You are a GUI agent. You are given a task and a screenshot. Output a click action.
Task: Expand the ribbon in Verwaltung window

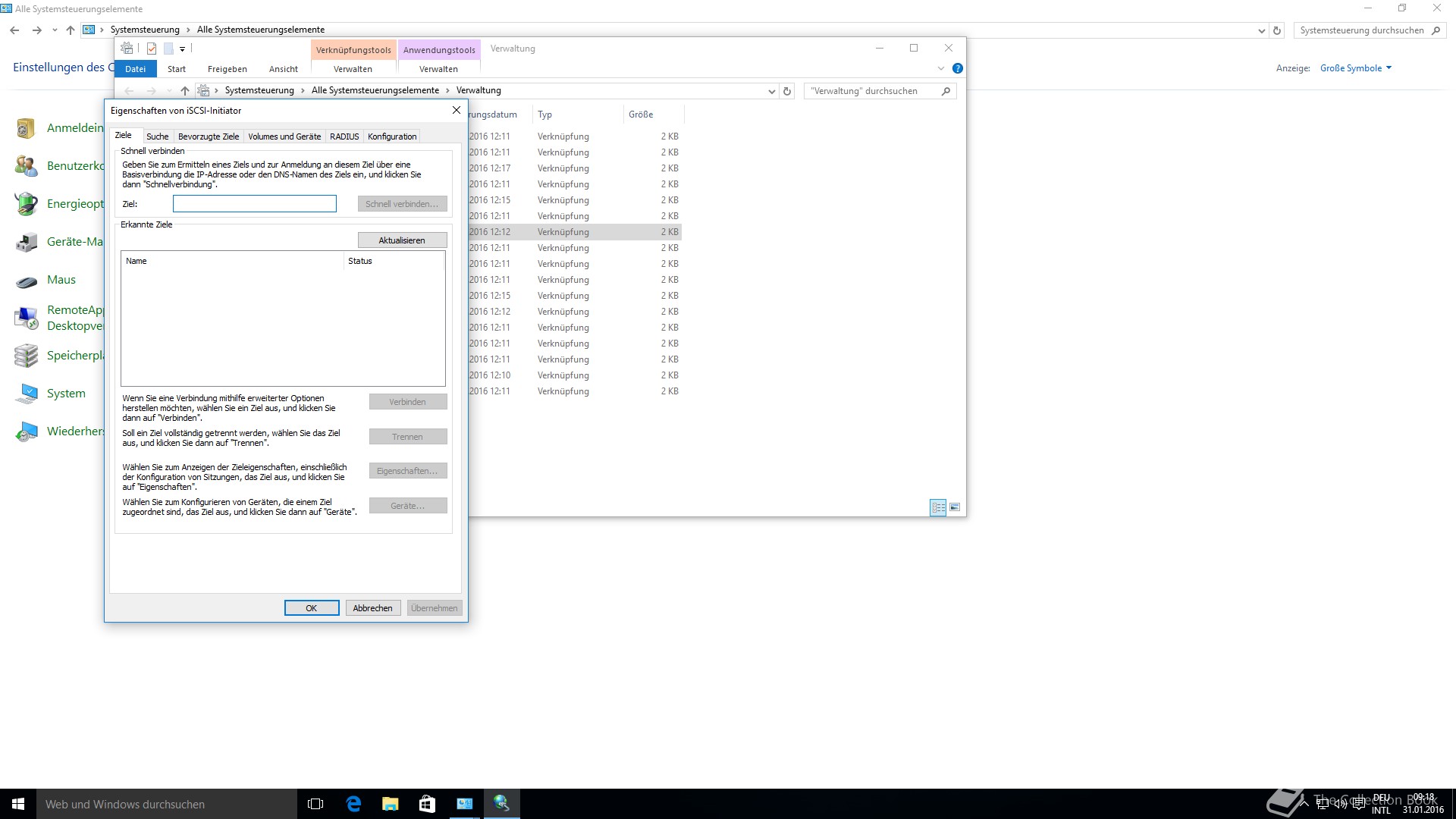941,68
